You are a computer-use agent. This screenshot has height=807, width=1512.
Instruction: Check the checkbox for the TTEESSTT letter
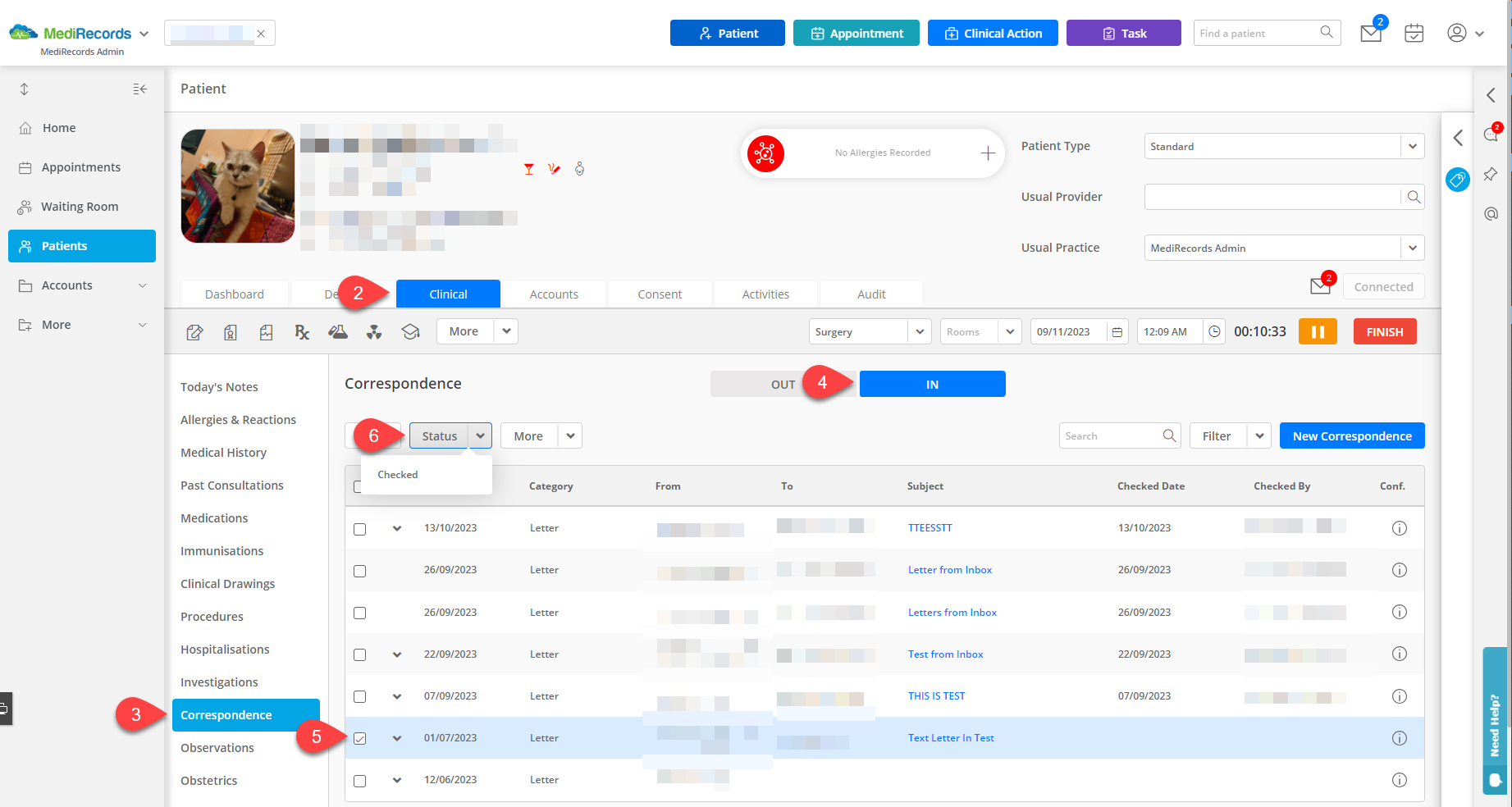click(359, 529)
